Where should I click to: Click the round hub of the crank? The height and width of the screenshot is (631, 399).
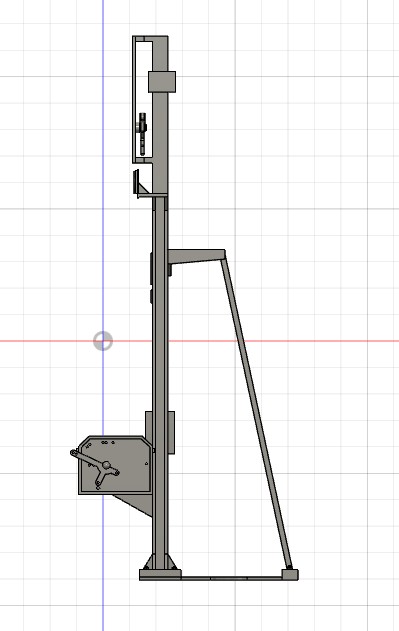click(x=106, y=465)
